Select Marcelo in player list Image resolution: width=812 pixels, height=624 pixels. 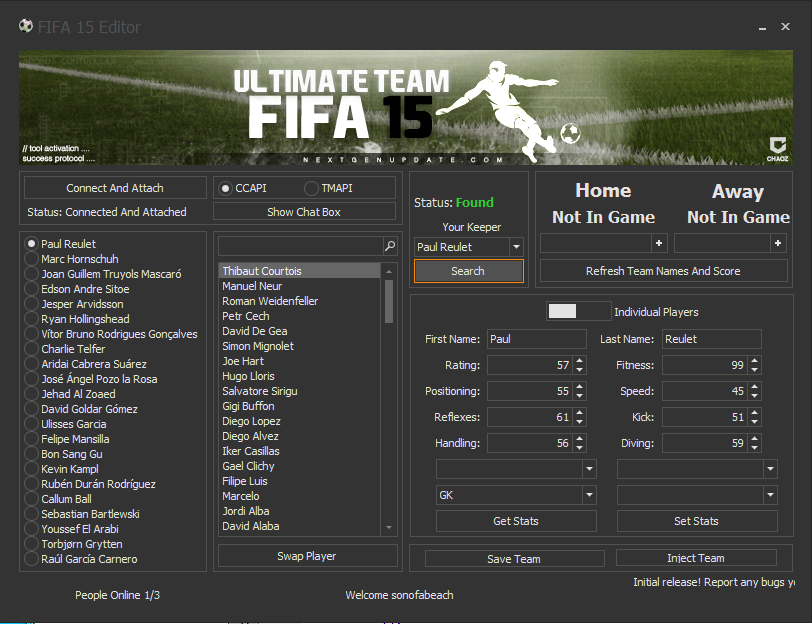click(300, 496)
